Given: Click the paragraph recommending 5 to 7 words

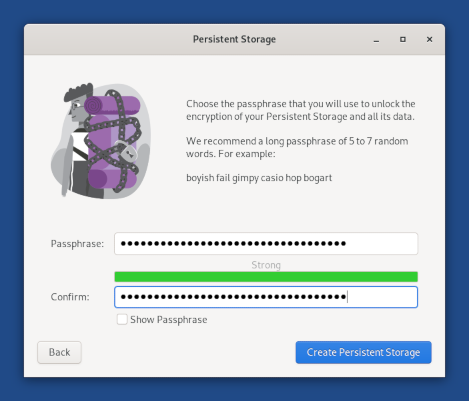Looking at the screenshot, I should point(297,147).
